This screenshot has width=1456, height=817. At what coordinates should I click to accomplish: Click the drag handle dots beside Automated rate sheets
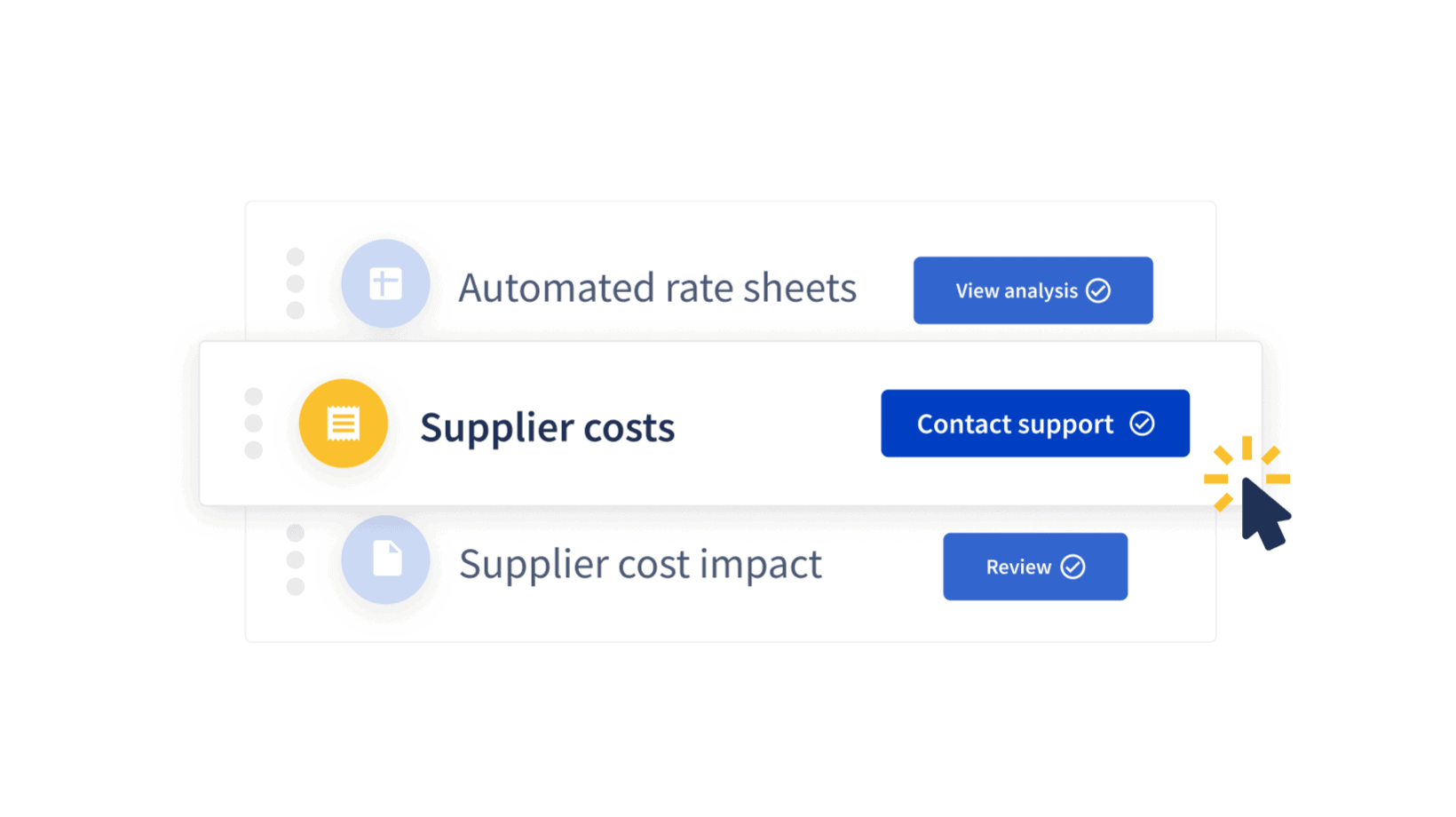click(296, 283)
